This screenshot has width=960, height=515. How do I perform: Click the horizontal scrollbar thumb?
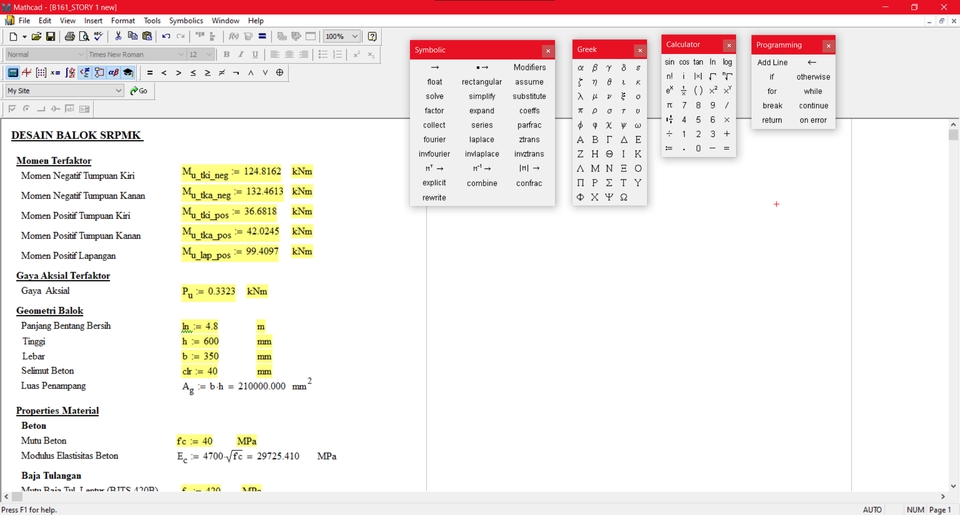pos(18,497)
